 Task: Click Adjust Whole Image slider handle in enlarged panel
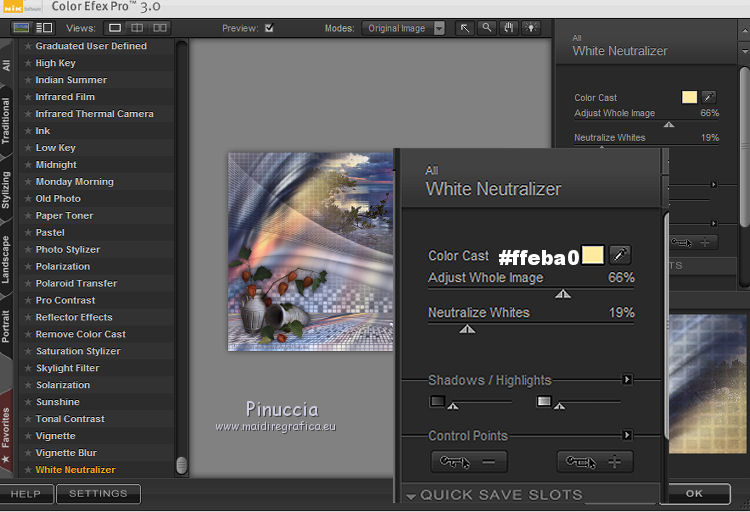[563, 294]
